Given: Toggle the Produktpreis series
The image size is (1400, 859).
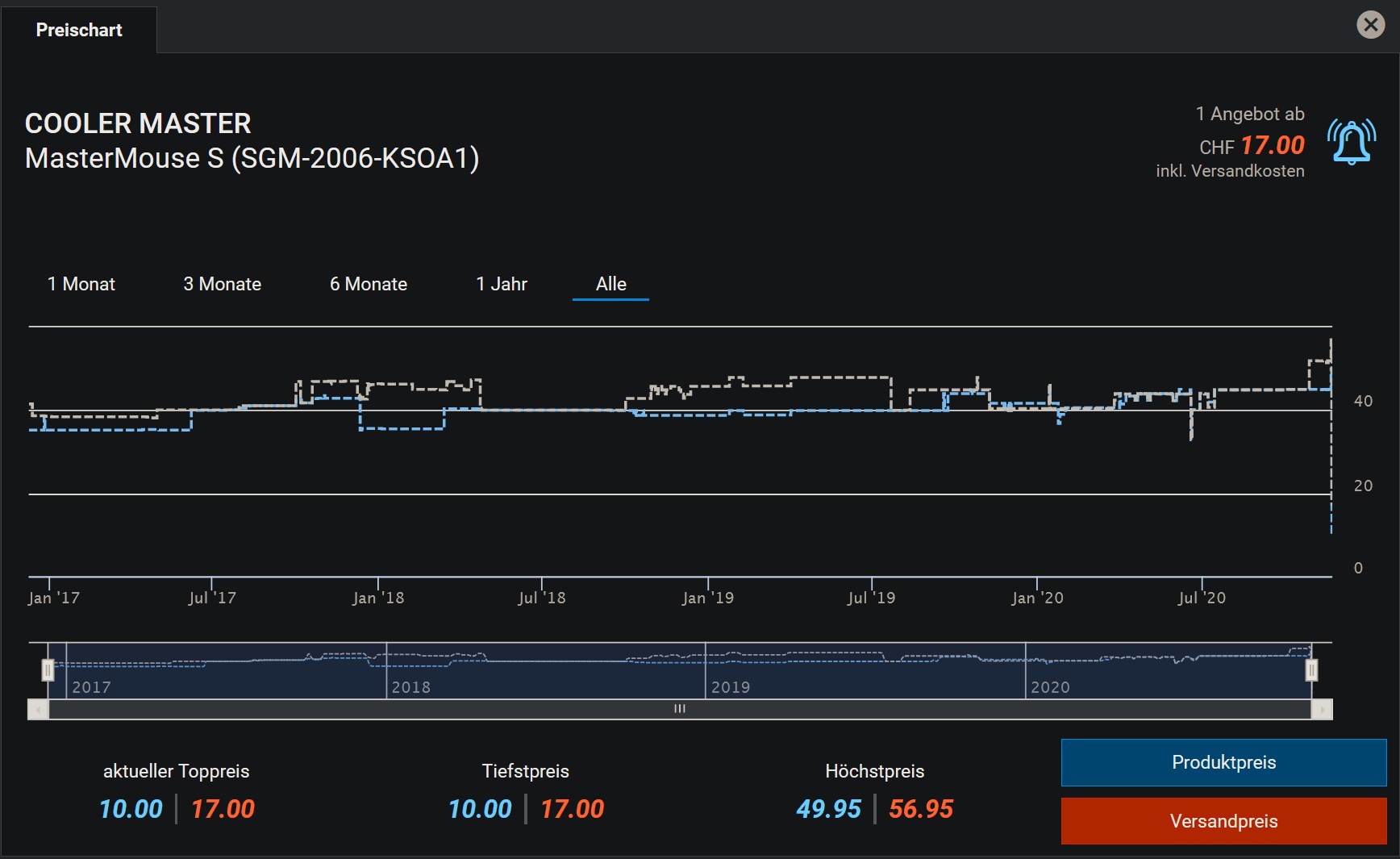Looking at the screenshot, I should pos(1223,762).
